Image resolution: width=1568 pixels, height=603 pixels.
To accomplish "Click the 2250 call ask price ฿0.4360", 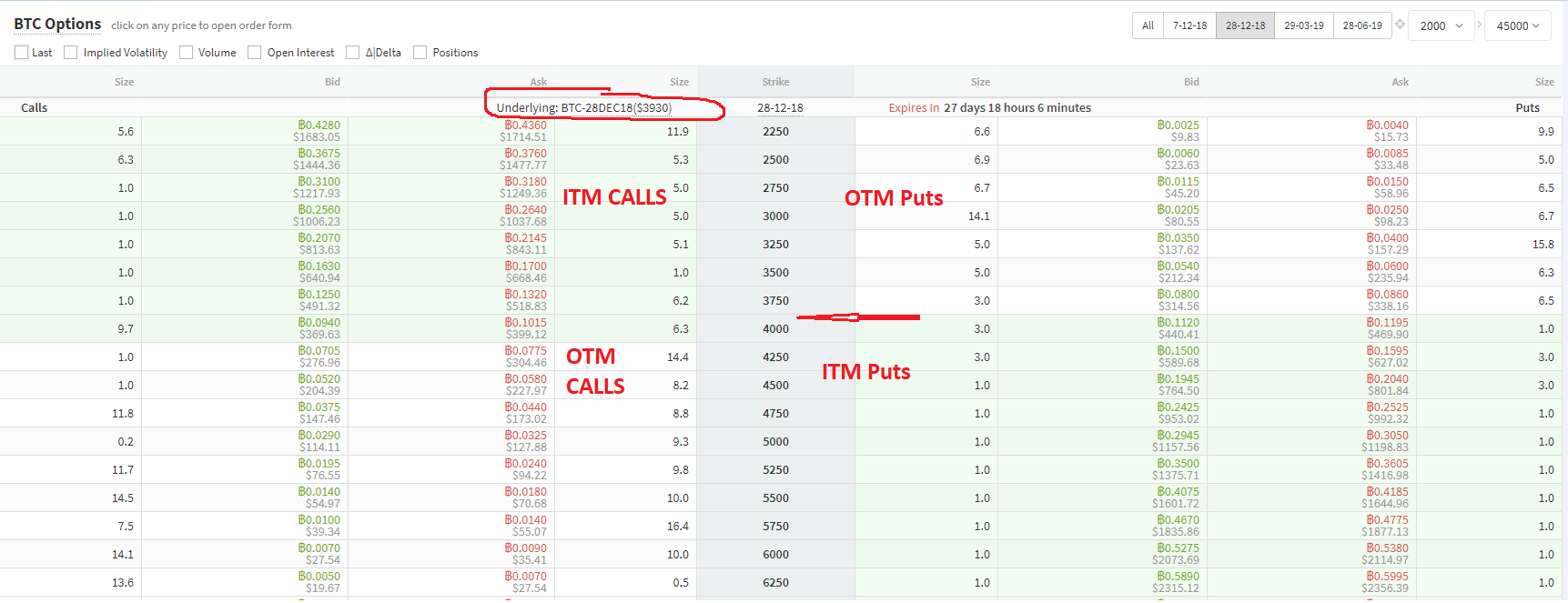I will click(526, 126).
